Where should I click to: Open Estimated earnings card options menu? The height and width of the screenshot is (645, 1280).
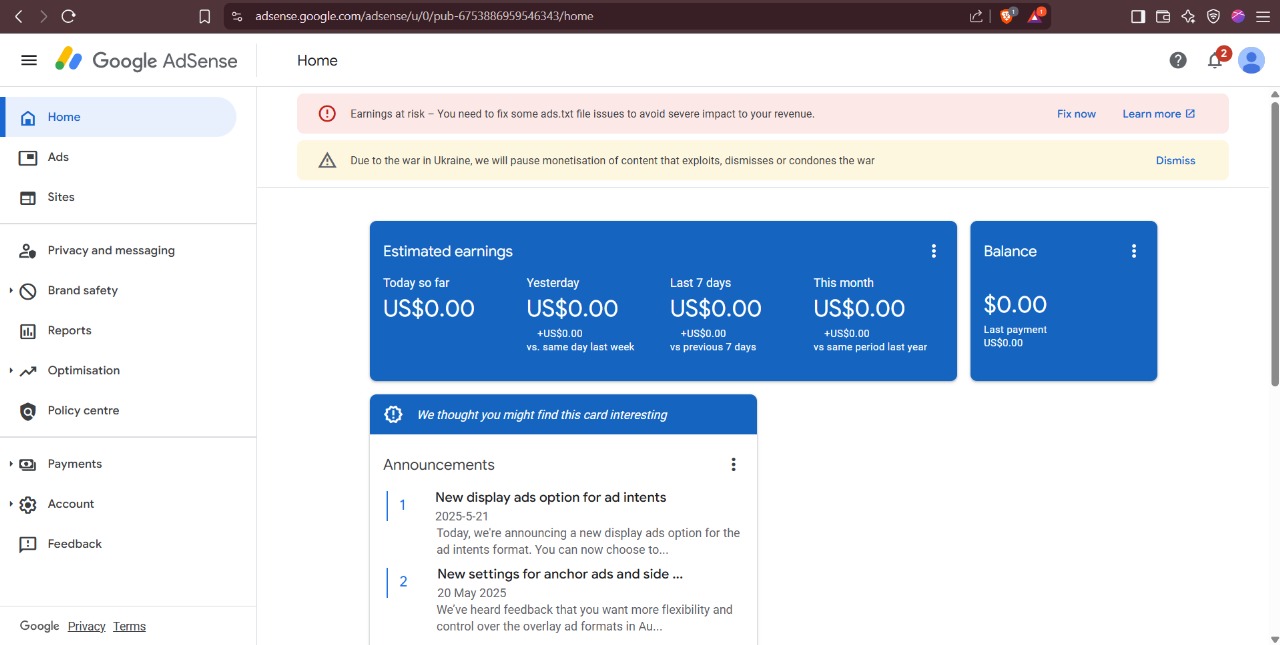934,251
